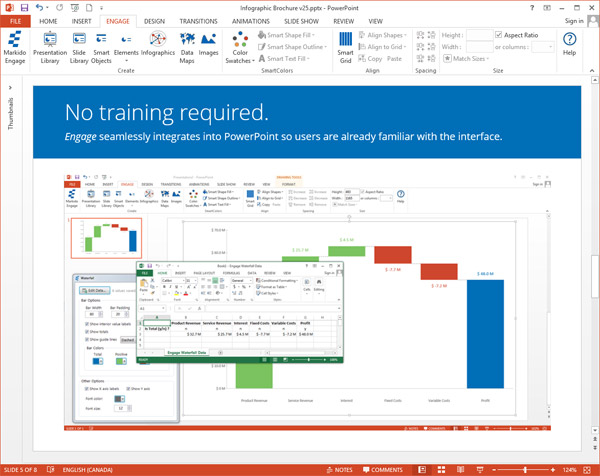Open the 'or columns' combo box
Image resolution: width=600 pixels, height=476 pixels.
pos(543,47)
